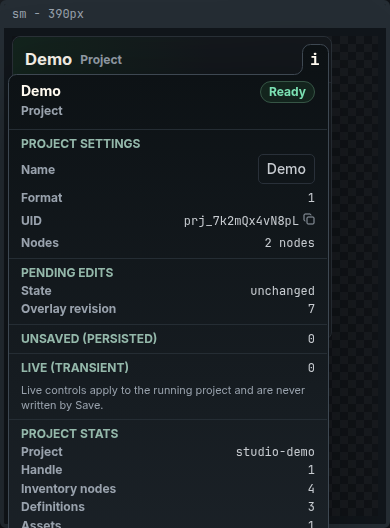The image size is (390, 528).
Task: Click the Live (Transient) section header
Action: pos(75,368)
